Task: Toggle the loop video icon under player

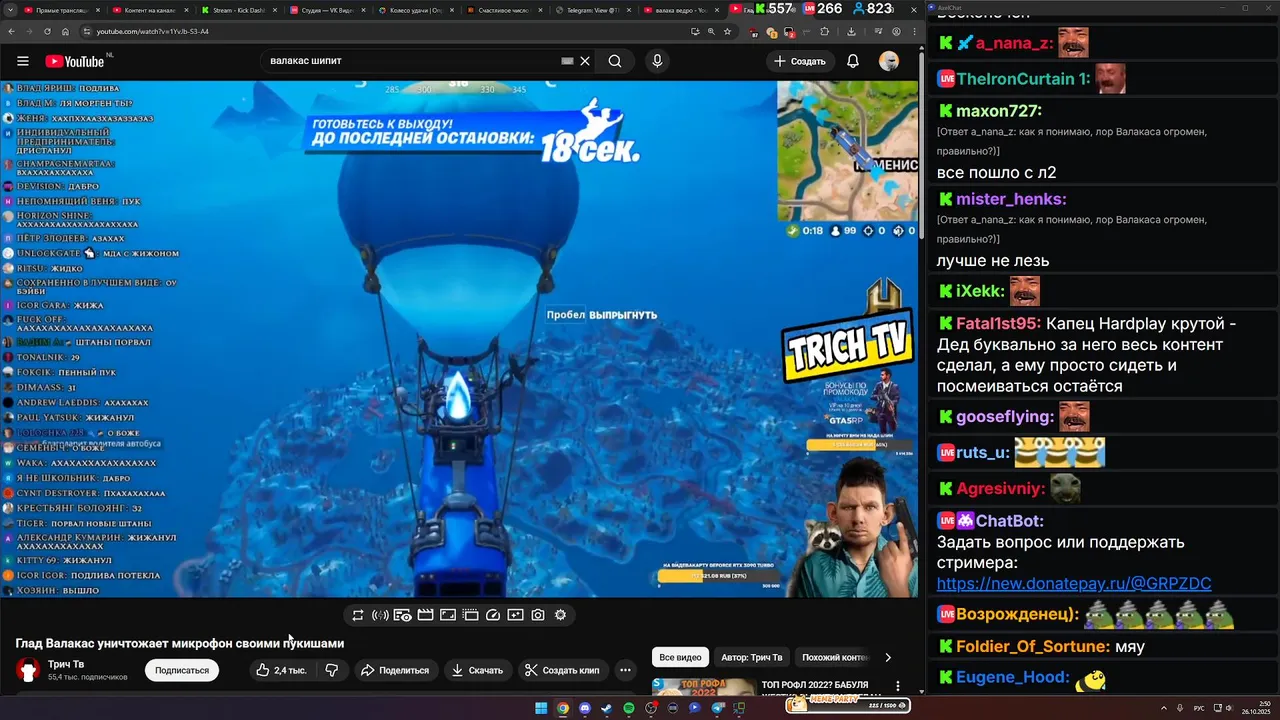Action: (358, 615)
